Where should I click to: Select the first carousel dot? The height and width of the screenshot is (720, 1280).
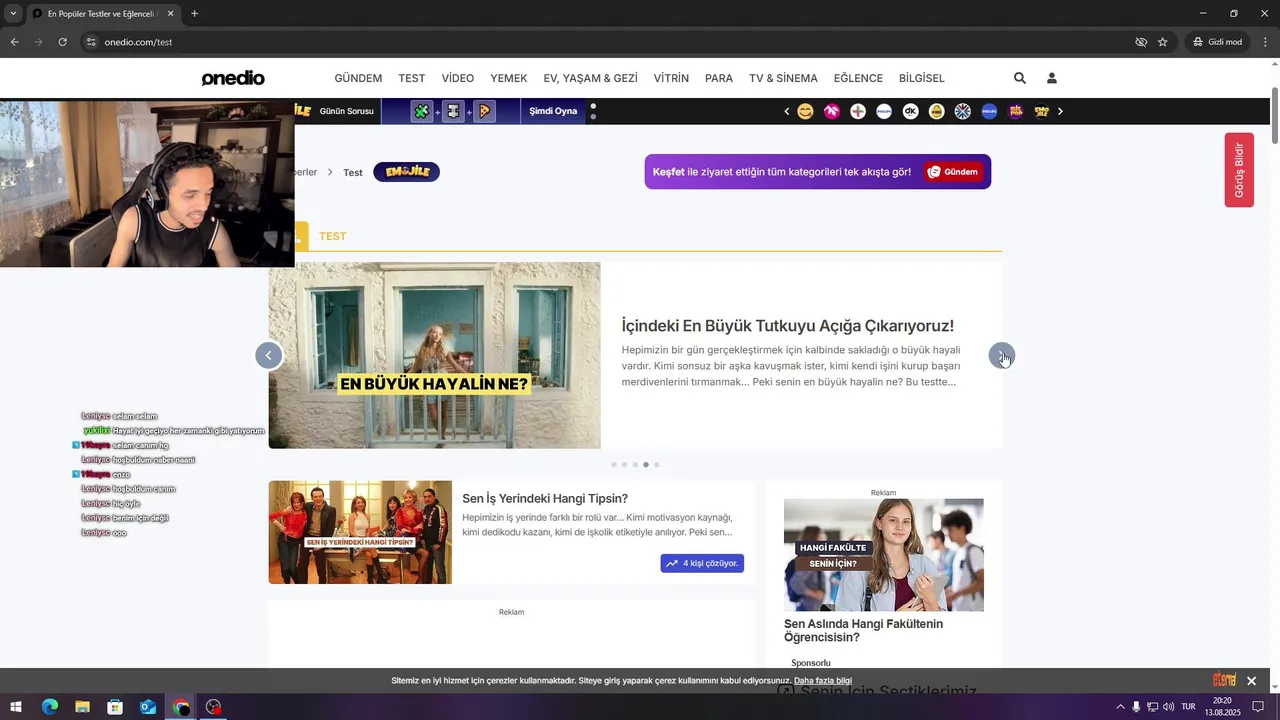pos(614,465)
